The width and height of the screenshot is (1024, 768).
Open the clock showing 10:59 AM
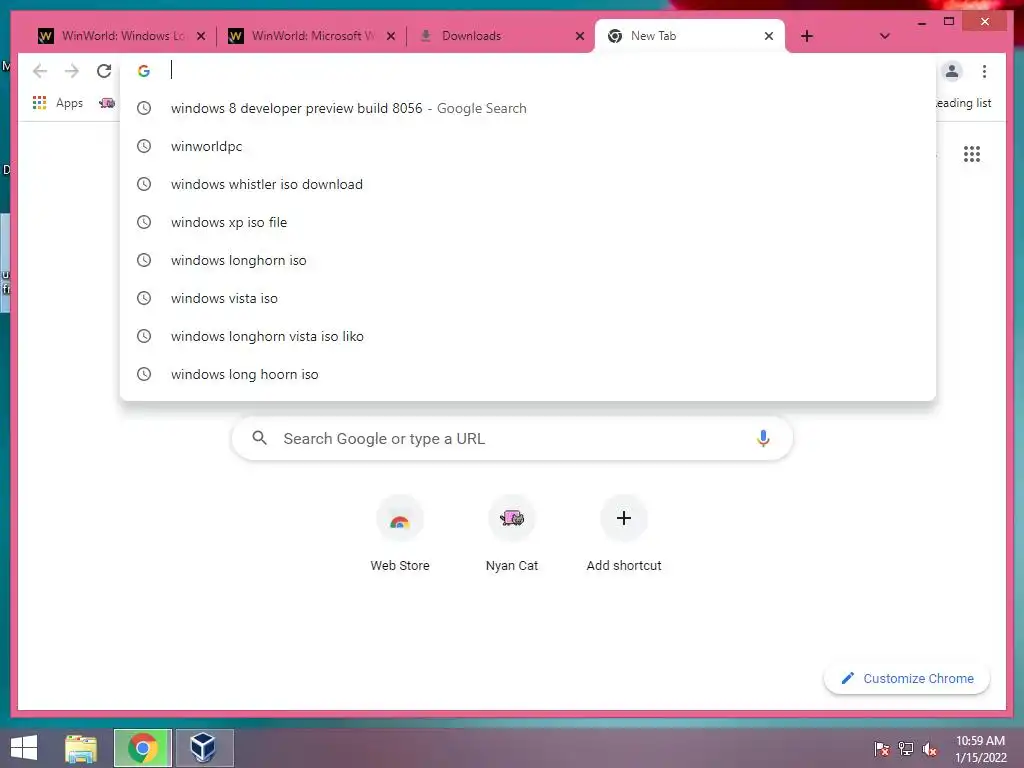[x=980, y=748]
